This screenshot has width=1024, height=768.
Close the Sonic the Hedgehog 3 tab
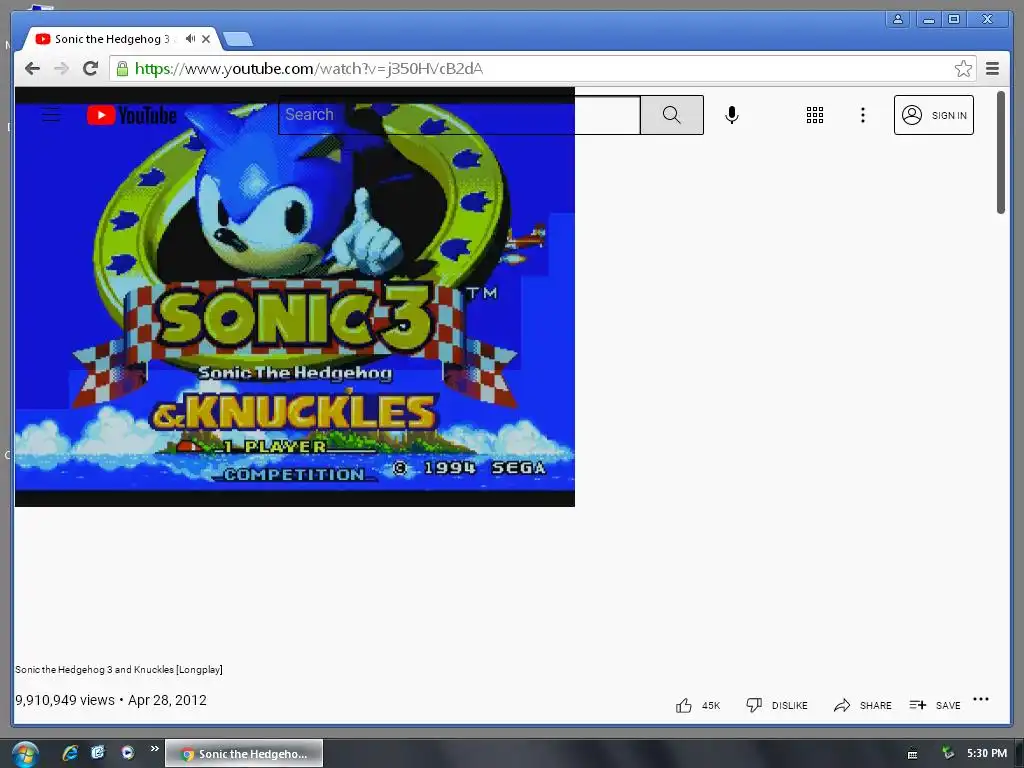(206, 39)
